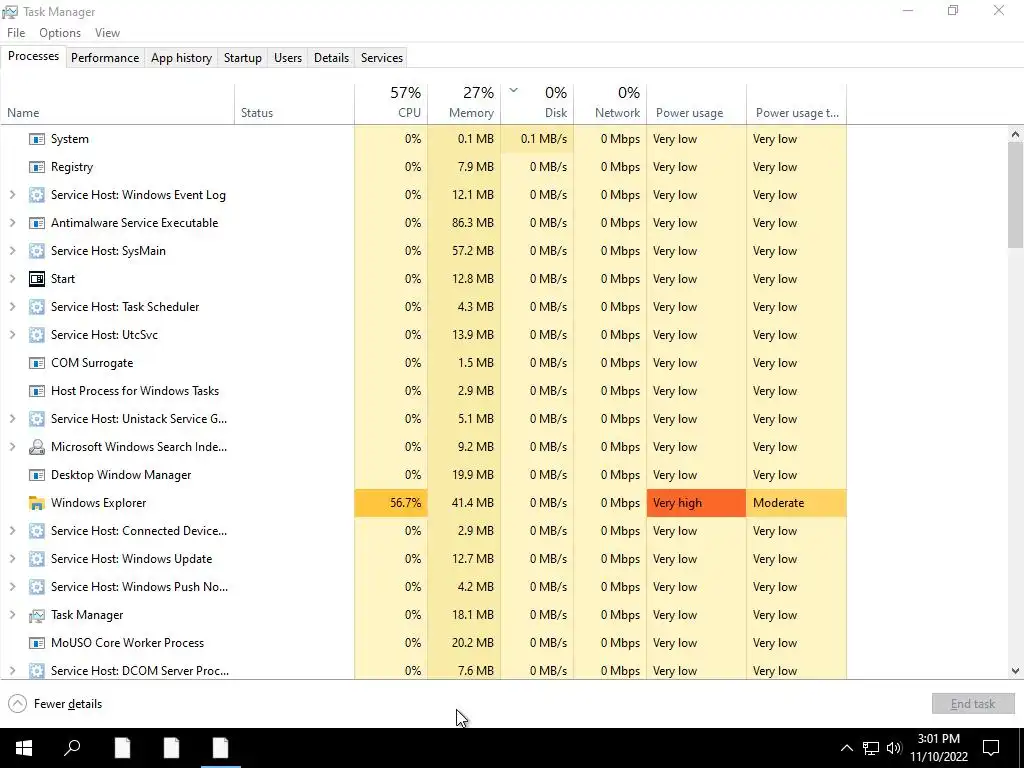Sort by the Name column header

118,104
